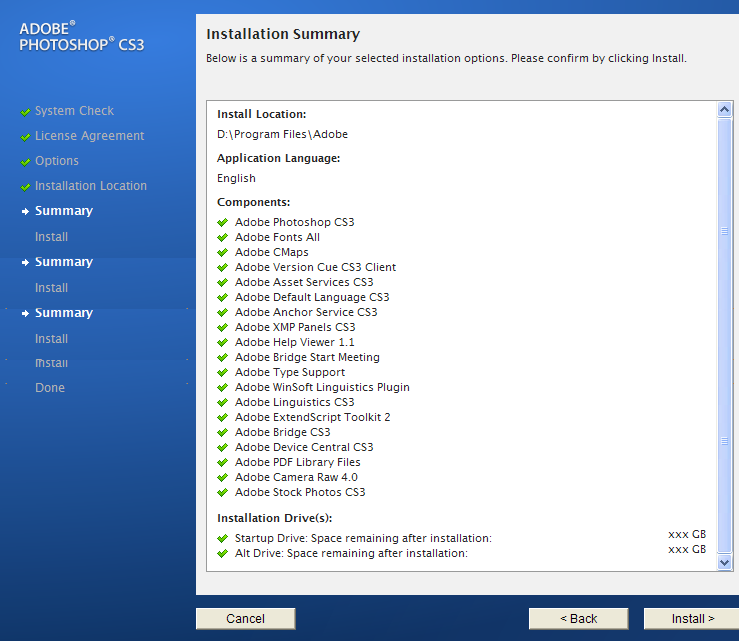This screenshot has height=641, width=739.
Task: Click checkmark beside Alt Drive space line
Action: click(222, 553)
